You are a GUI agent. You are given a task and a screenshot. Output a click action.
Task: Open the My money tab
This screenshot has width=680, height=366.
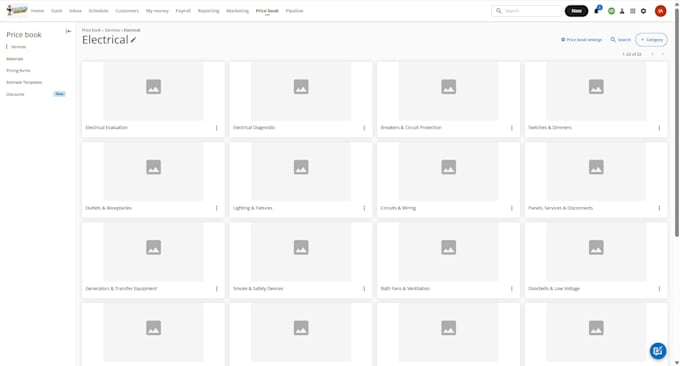pos(157,11)
